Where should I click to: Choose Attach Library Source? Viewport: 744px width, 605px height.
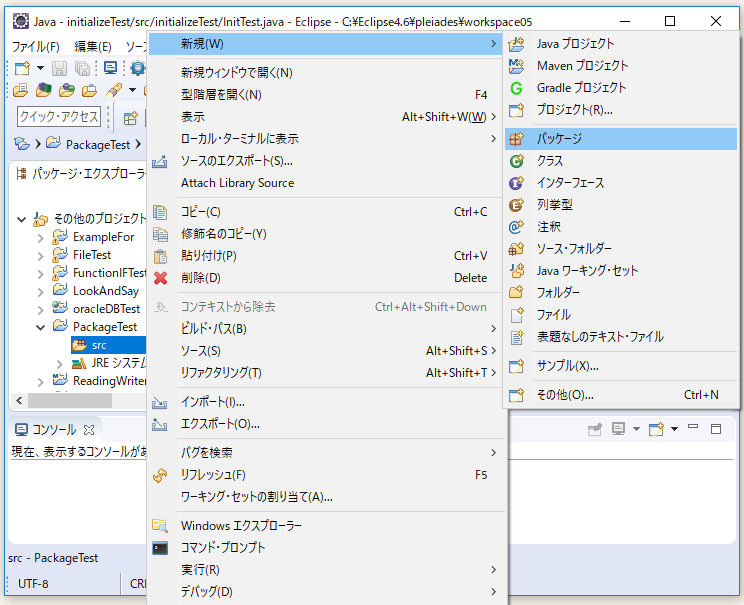click(326, 183)
